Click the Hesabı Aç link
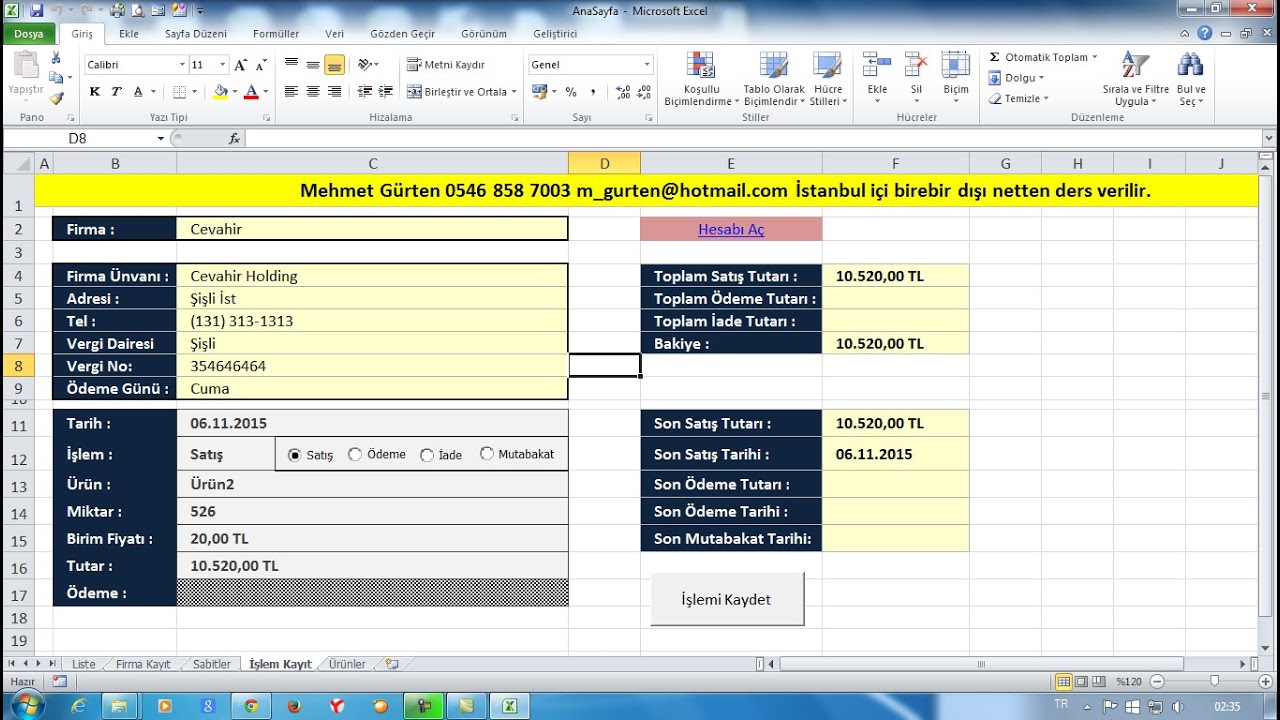 (731, 229)
